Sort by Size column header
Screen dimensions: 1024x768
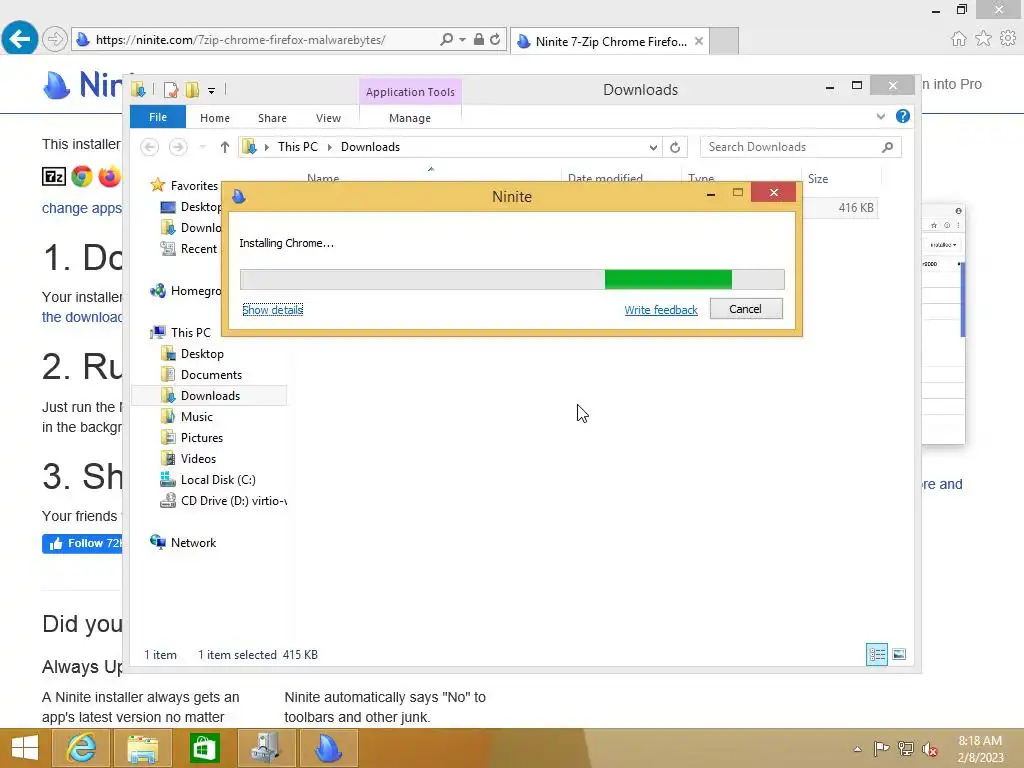tap(840, 178)
